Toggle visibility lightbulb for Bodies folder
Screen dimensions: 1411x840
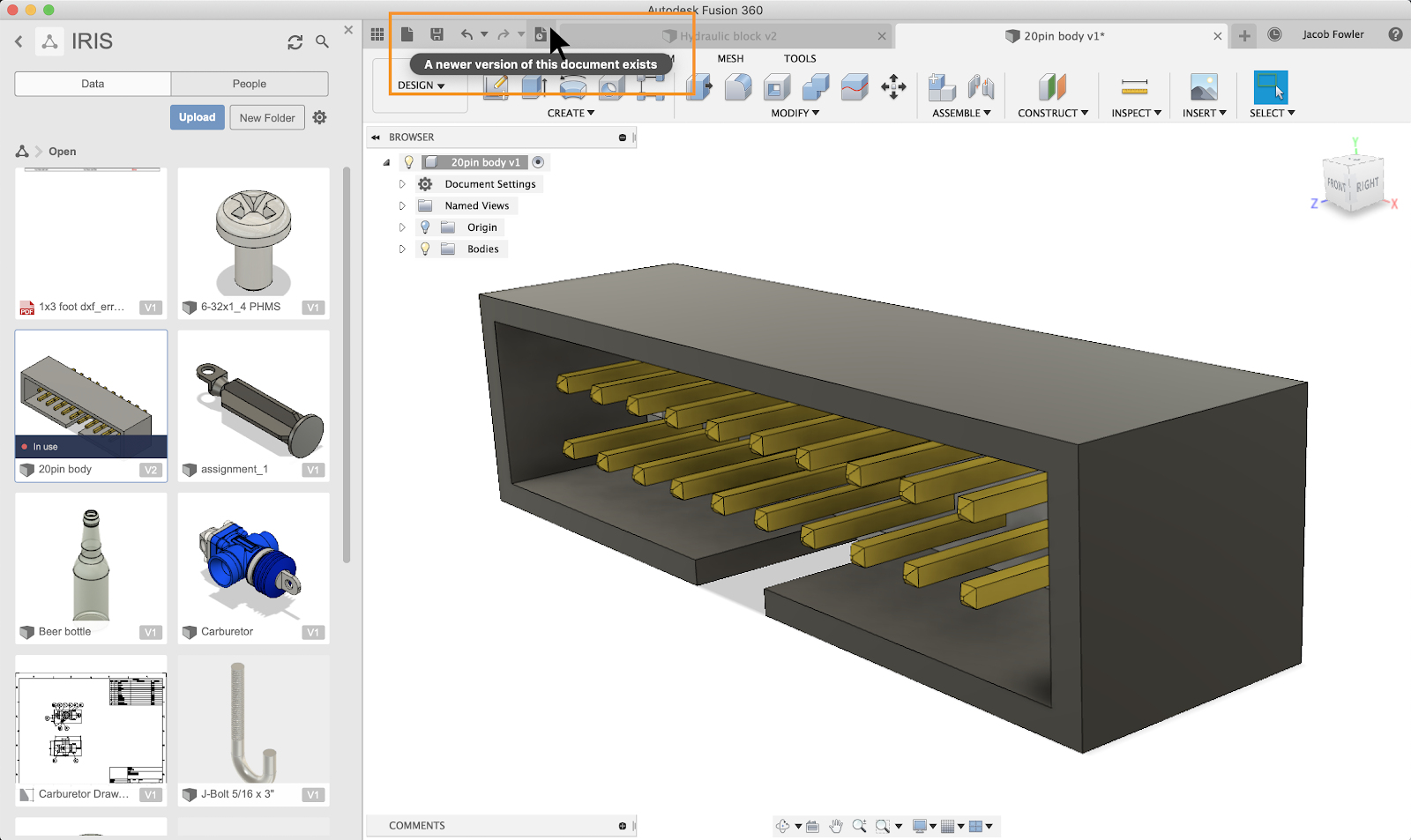coord(425,249)
